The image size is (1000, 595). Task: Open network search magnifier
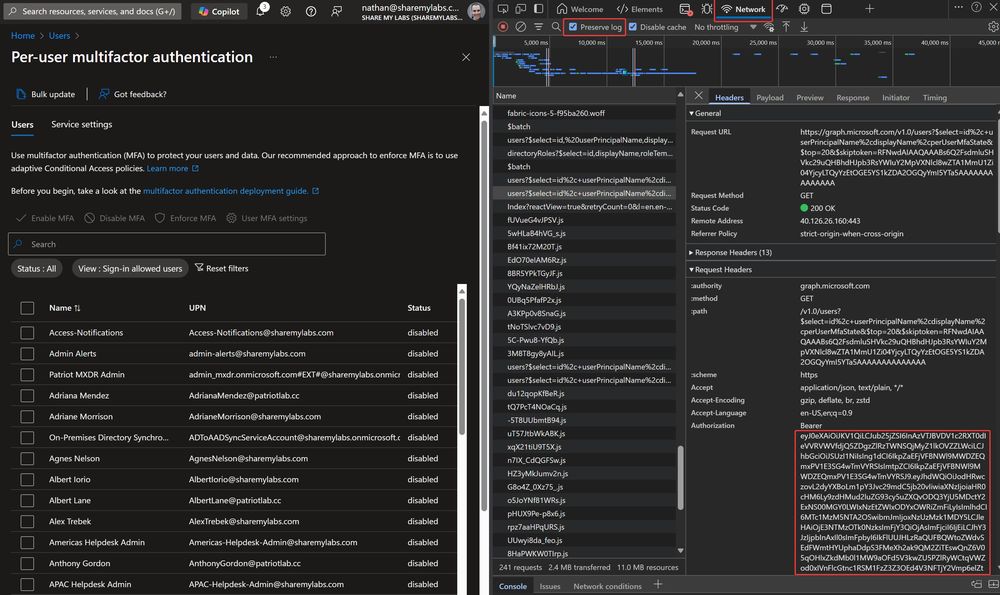coord(556,27)
